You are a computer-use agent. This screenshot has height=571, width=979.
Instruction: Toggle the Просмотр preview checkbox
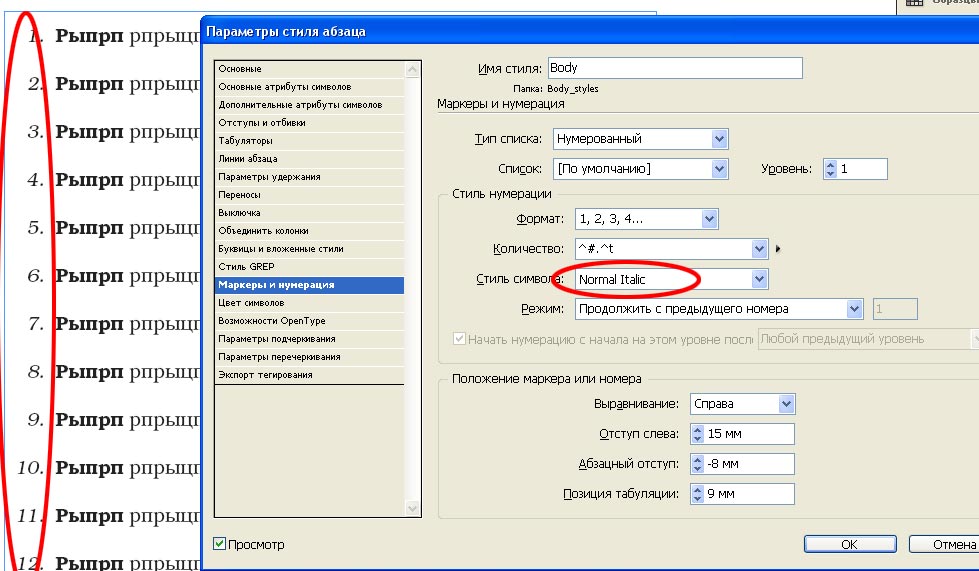(219, 544)
